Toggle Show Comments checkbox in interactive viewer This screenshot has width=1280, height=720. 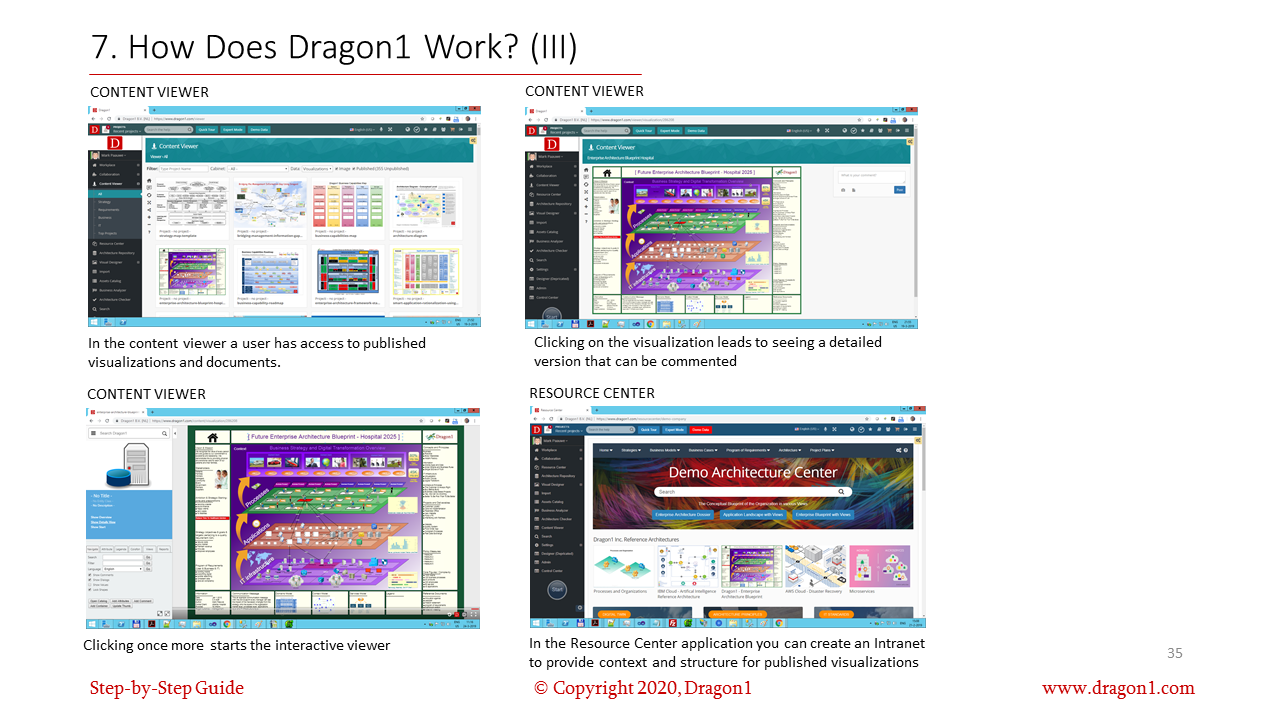(90, 575)
